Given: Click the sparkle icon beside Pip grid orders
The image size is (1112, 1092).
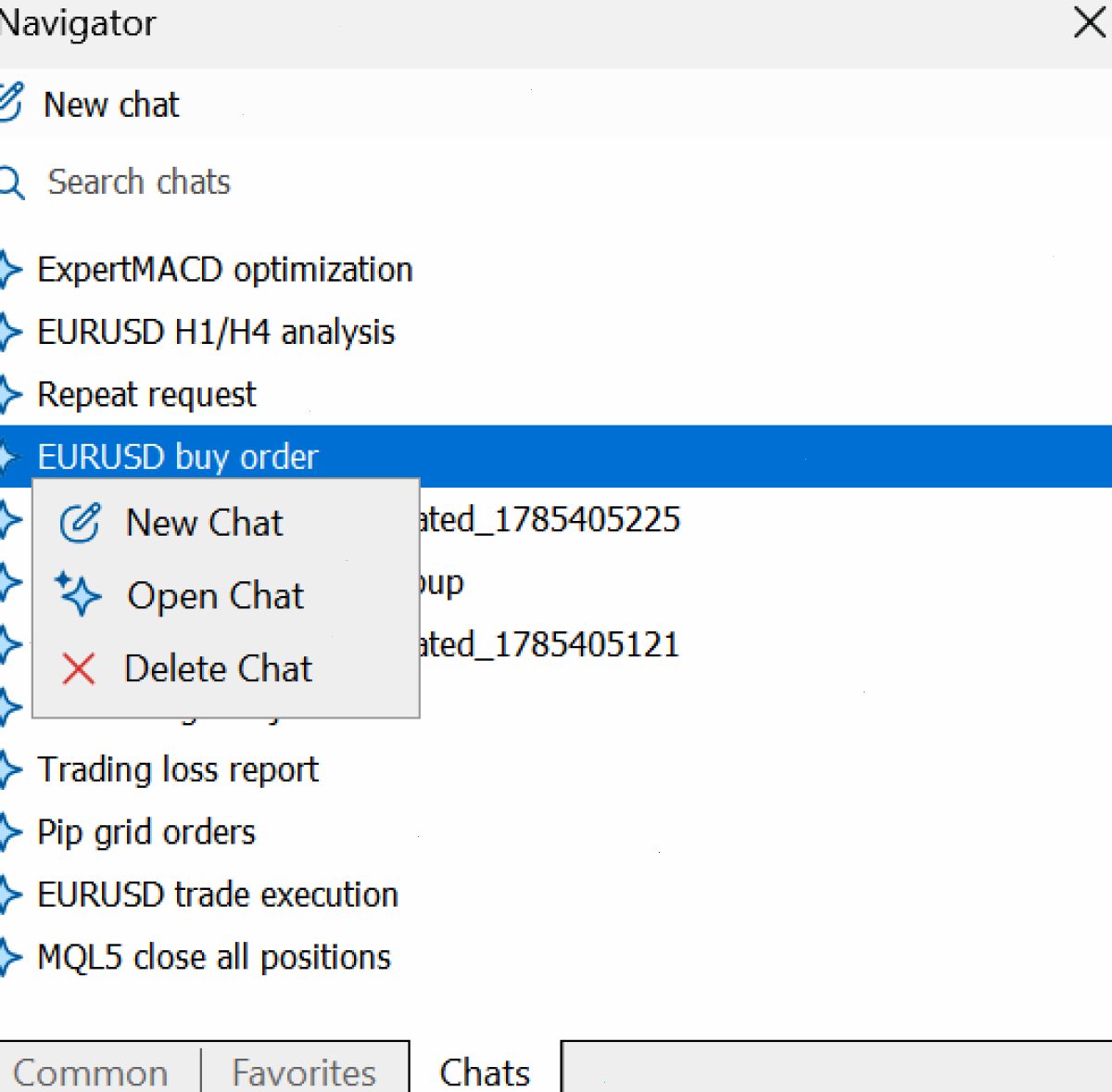Looking at the screenshot, I should (x=9, y=832).
